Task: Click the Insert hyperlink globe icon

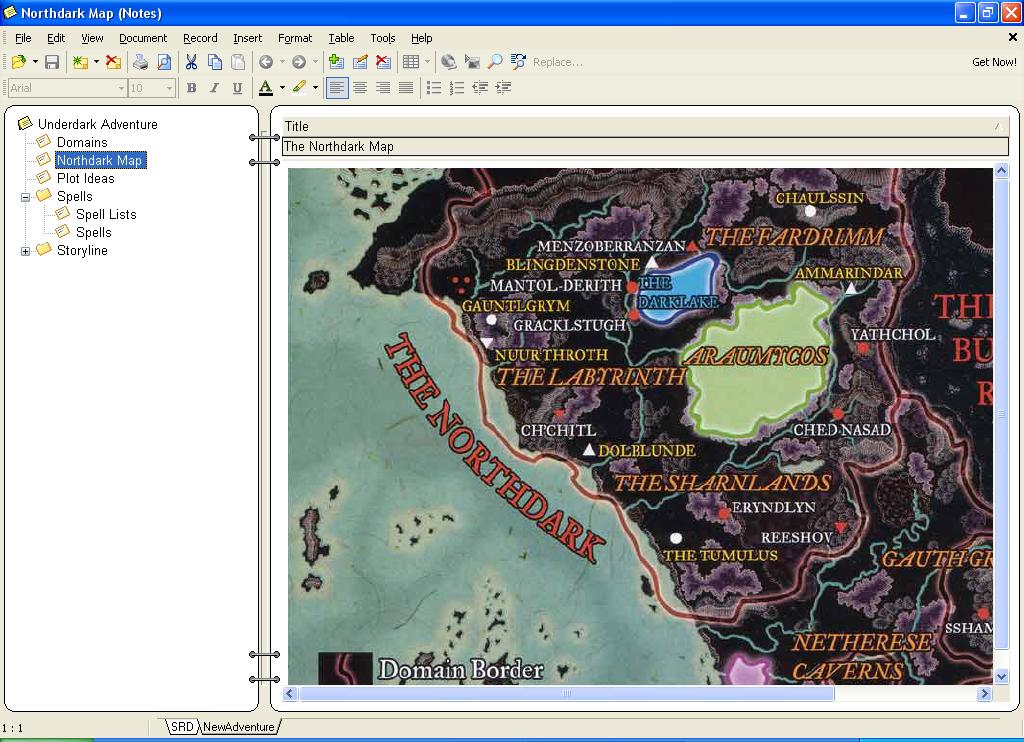Action: tap(449, 62)
